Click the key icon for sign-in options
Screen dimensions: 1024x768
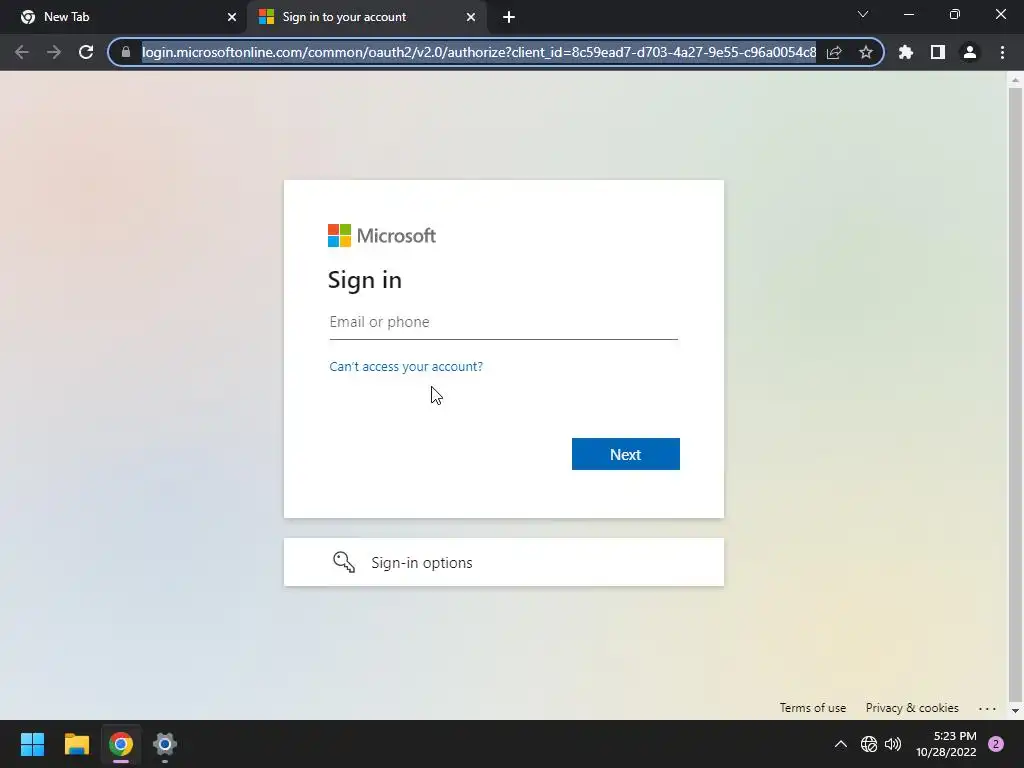pyautogui.click(x=344, y=562)
